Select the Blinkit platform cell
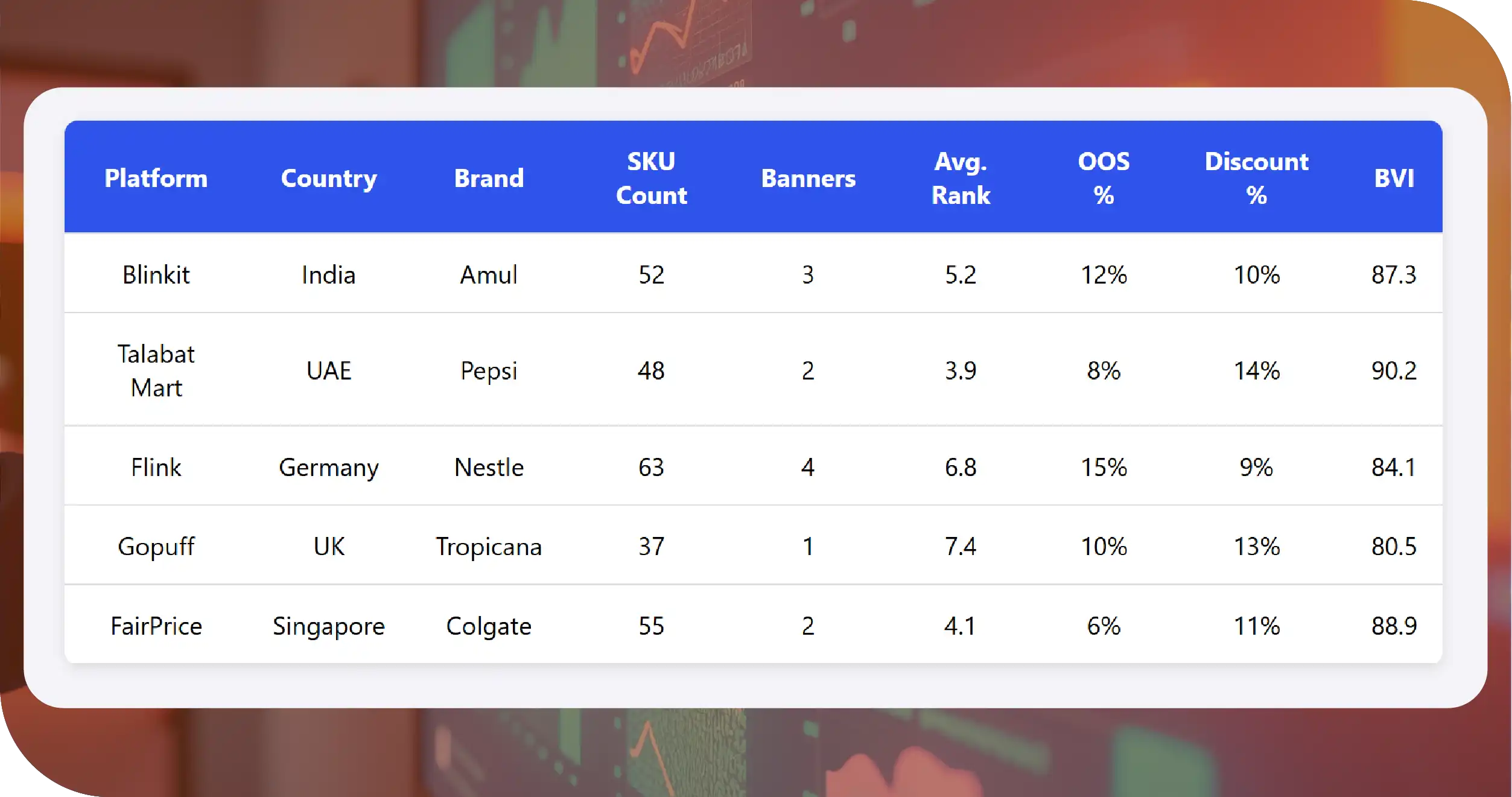Viewport: 1512px width, 797px height. [x=156, y=275]
